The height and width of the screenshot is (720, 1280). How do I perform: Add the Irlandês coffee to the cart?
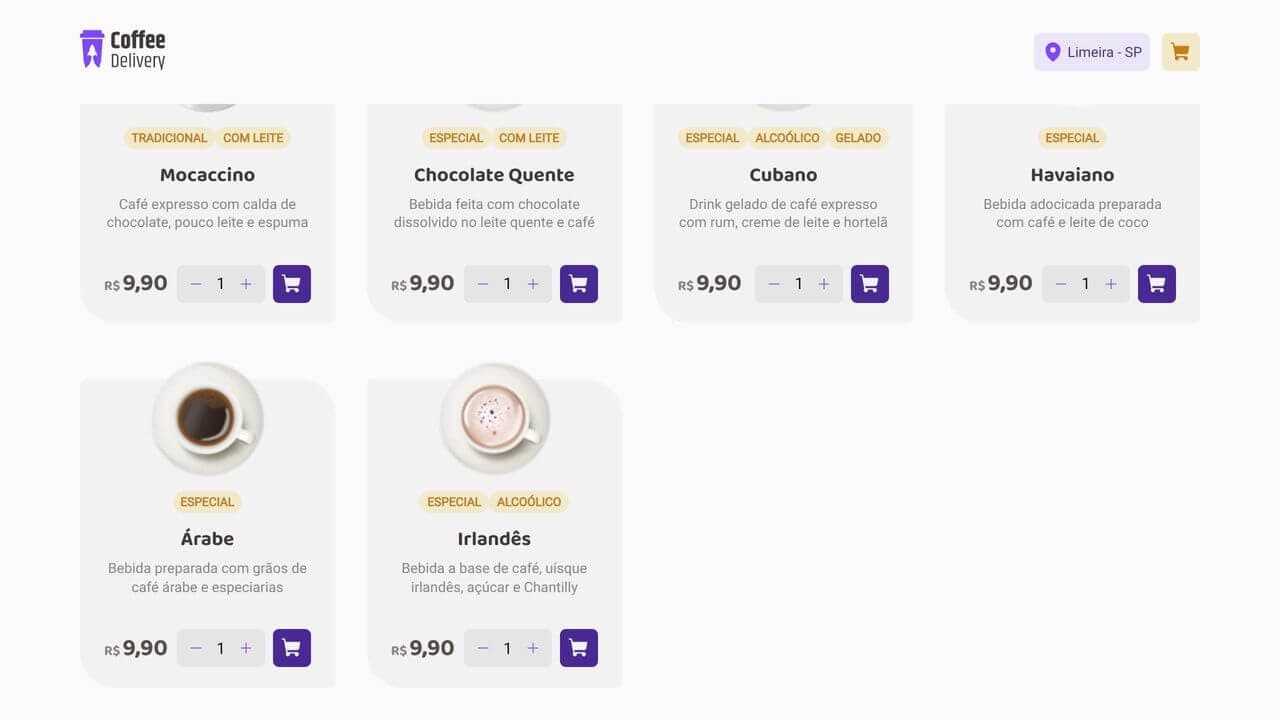tap(578, 647)
